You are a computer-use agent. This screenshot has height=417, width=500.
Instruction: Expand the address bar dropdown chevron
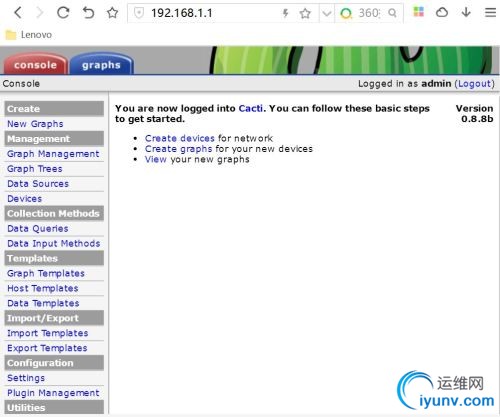(x=327, y=13)
